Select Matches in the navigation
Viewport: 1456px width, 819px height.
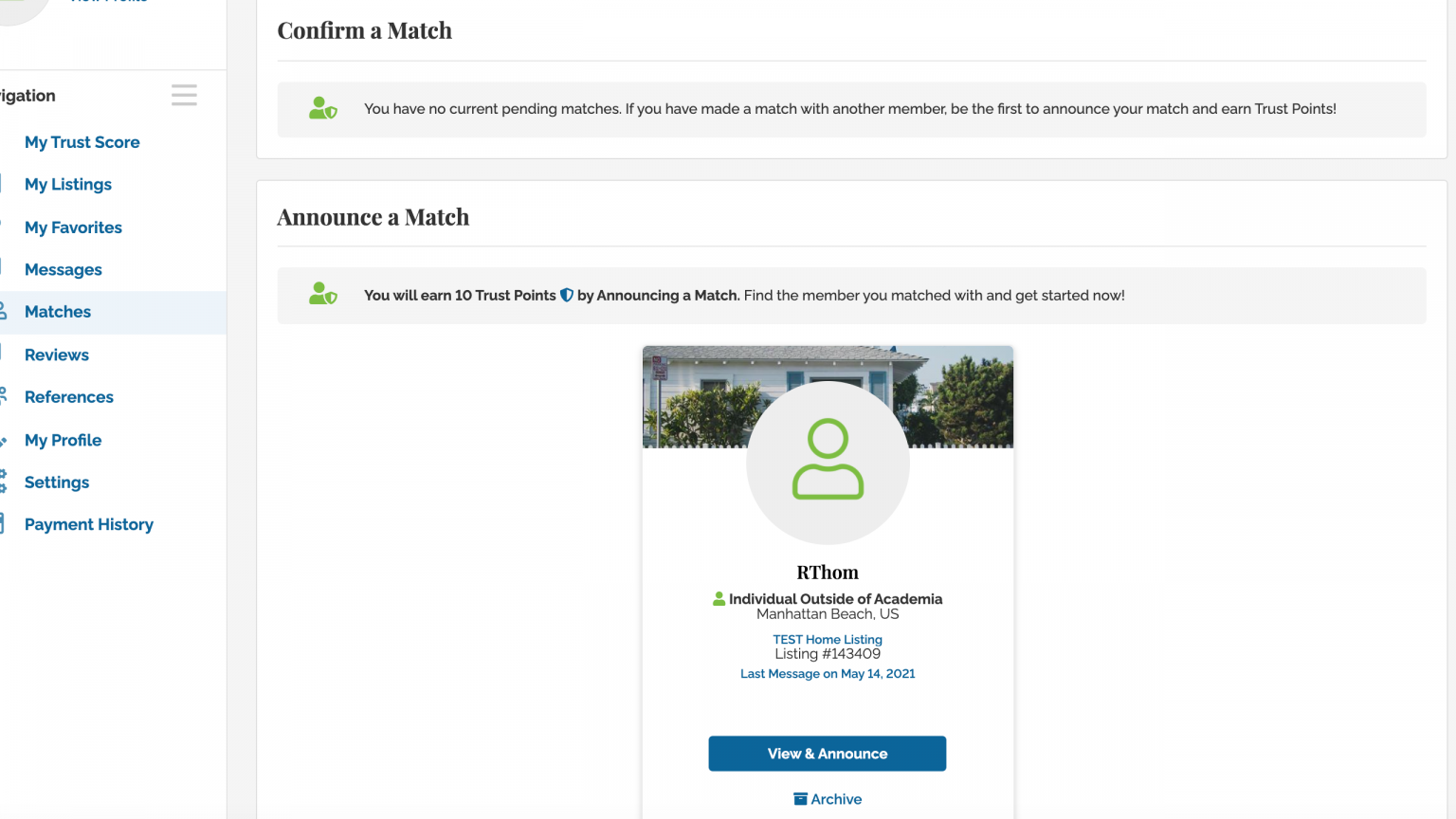tap(58, 312)
